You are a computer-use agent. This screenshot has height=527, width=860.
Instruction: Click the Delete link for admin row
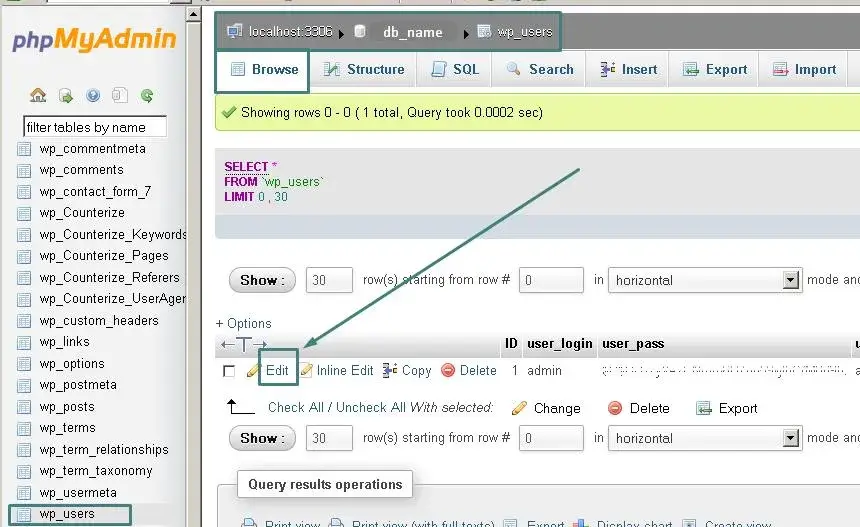pyautogui.click(x=478, y=371)
